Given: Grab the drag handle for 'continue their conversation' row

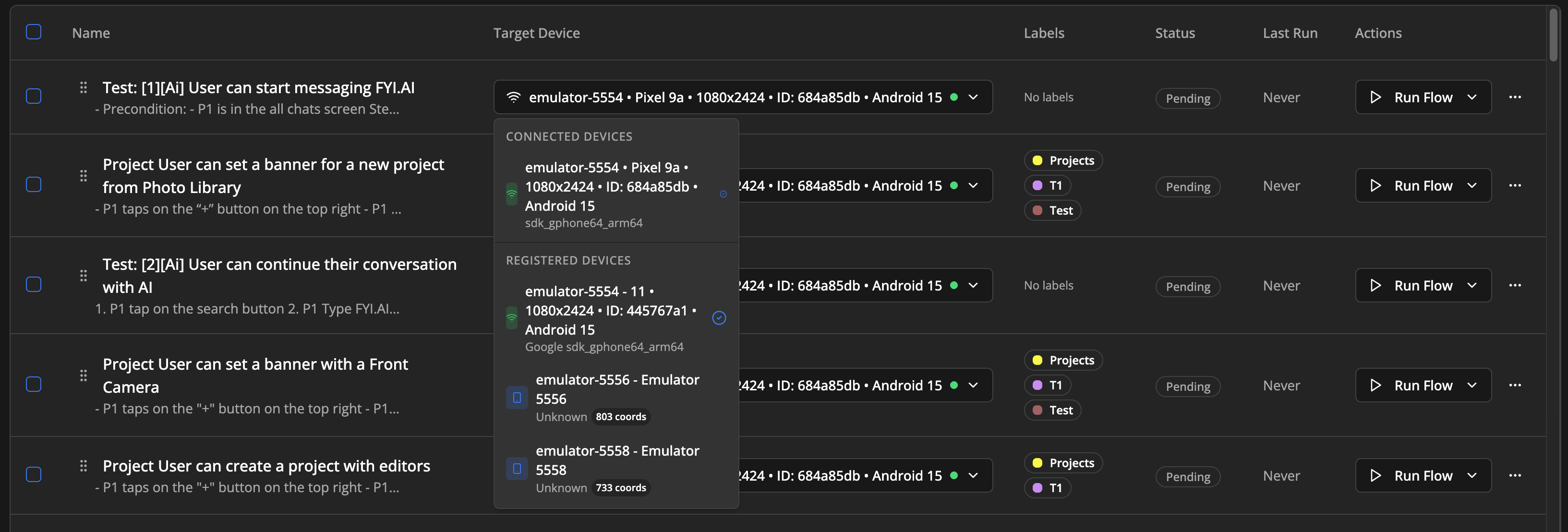Looking at the screenshot, I should click(84, 276).
